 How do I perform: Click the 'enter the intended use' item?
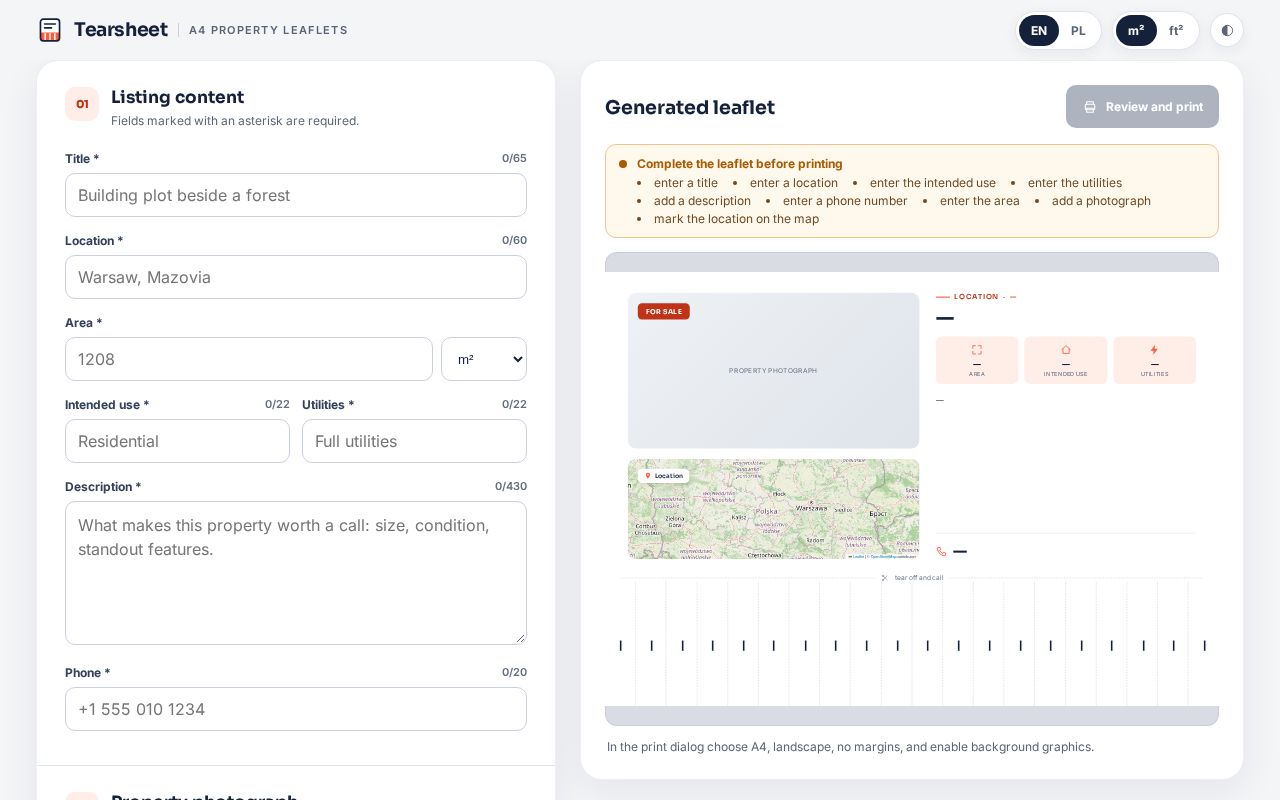933,183
